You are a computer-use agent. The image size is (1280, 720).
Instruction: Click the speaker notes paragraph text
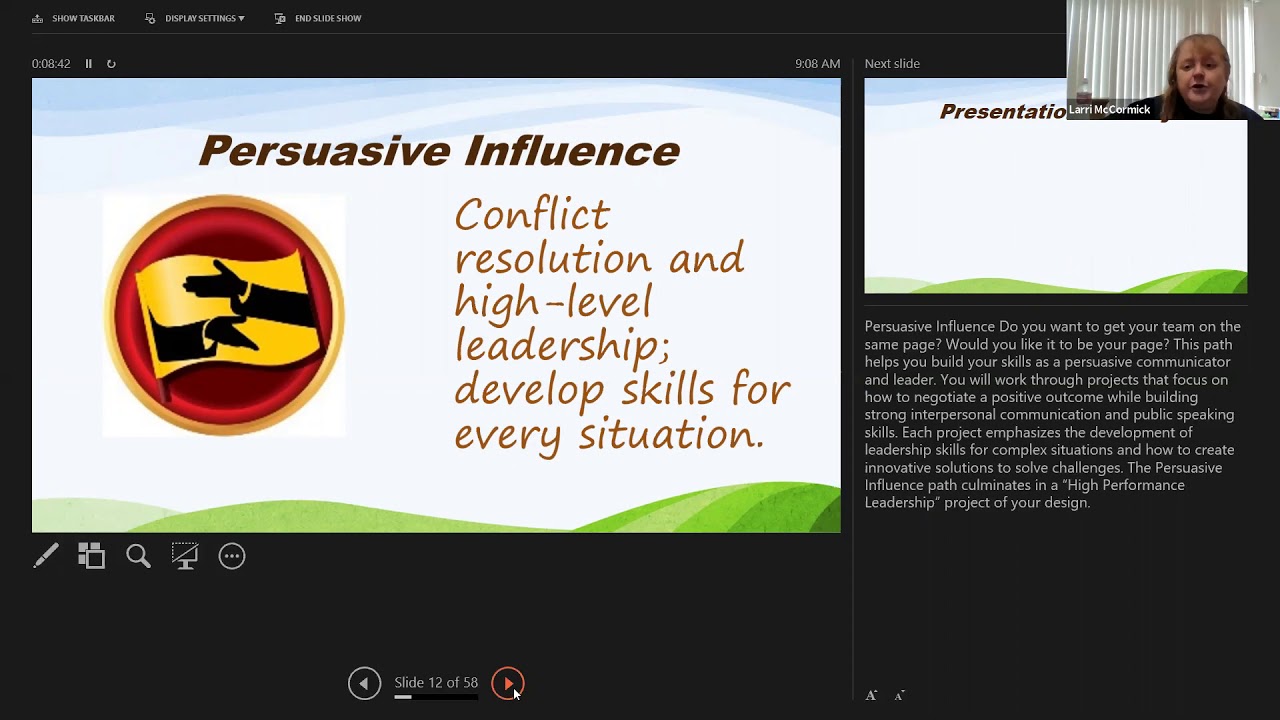[x=1052, y=414]
